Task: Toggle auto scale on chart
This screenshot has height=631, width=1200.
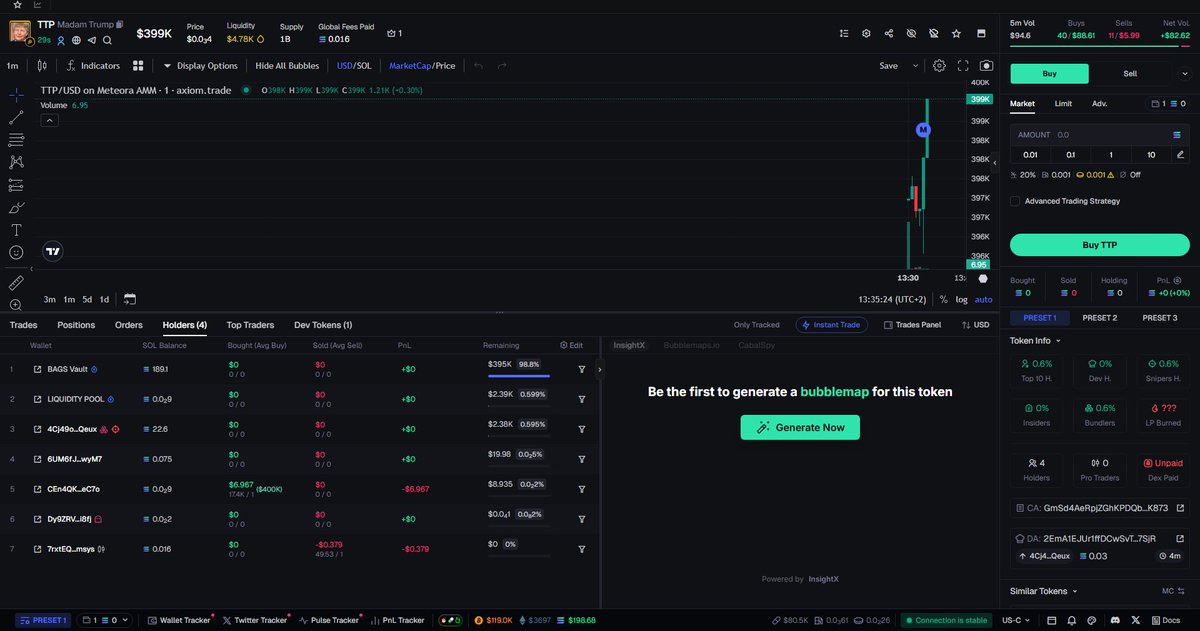Action: (x=984, y=299)
